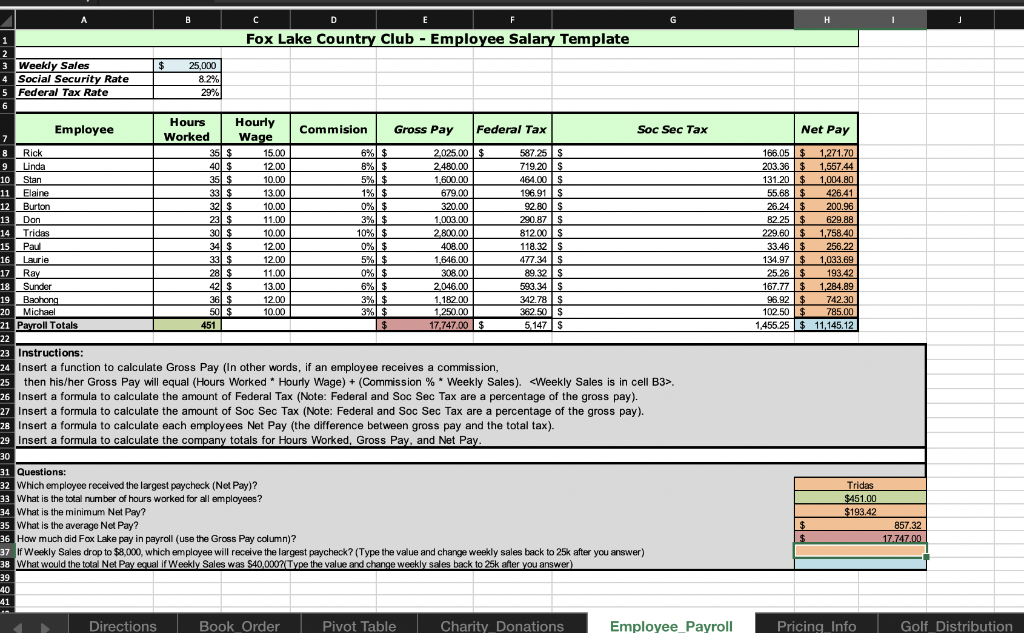This screenshot has height=633, width=1024.
Task: Click the Commision heading cell
Action: coord(333,129)
